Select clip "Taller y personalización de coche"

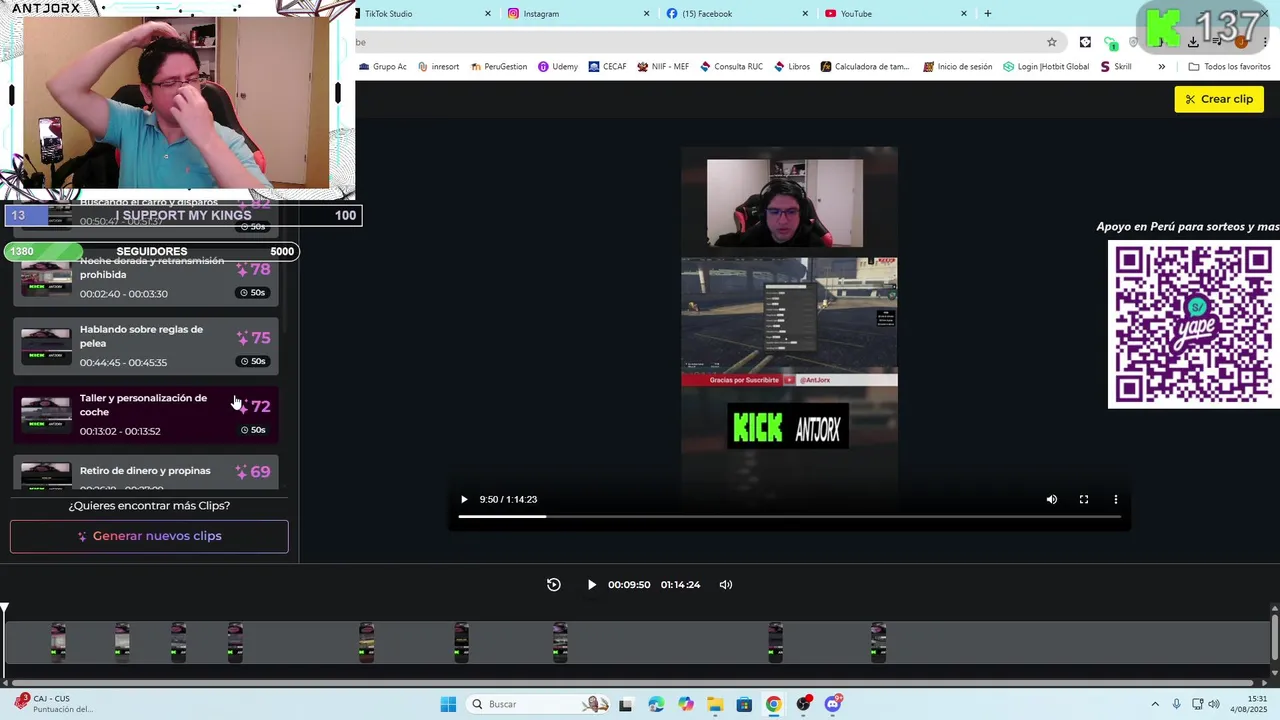pos(146,414)
